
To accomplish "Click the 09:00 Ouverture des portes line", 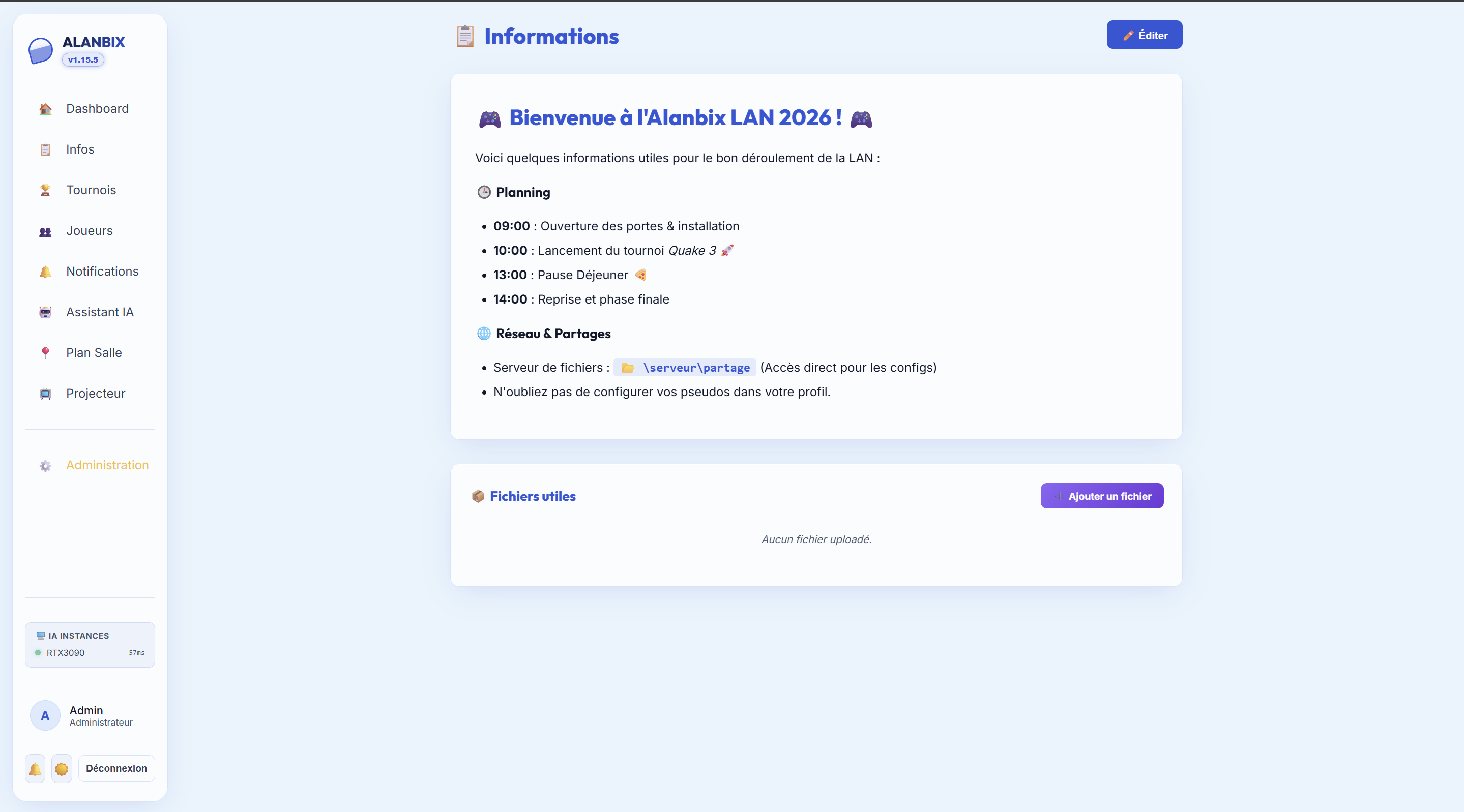I will (x=616, y=226).
